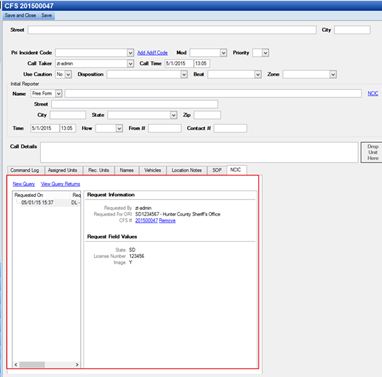This screenshot has width=382, height=377.
Task: Switch to the Location Notes tab
Action: click(x=187, y=170)
